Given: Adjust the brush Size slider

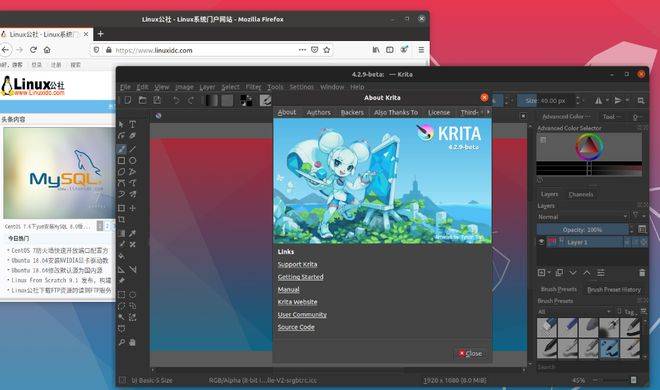Looking at the screenshot, I should (546, 101).
